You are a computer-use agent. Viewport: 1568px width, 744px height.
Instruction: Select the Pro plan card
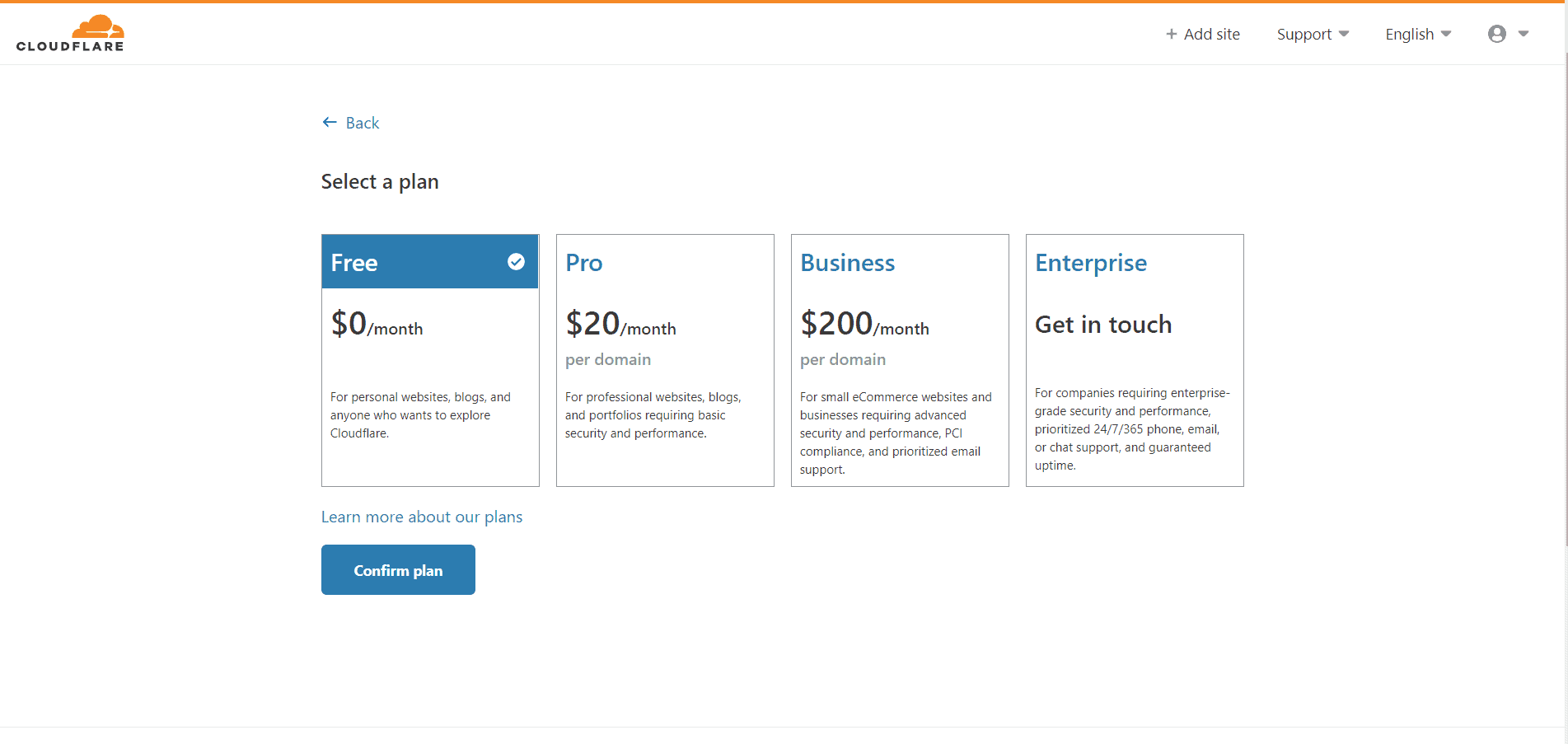coord(665,360)
